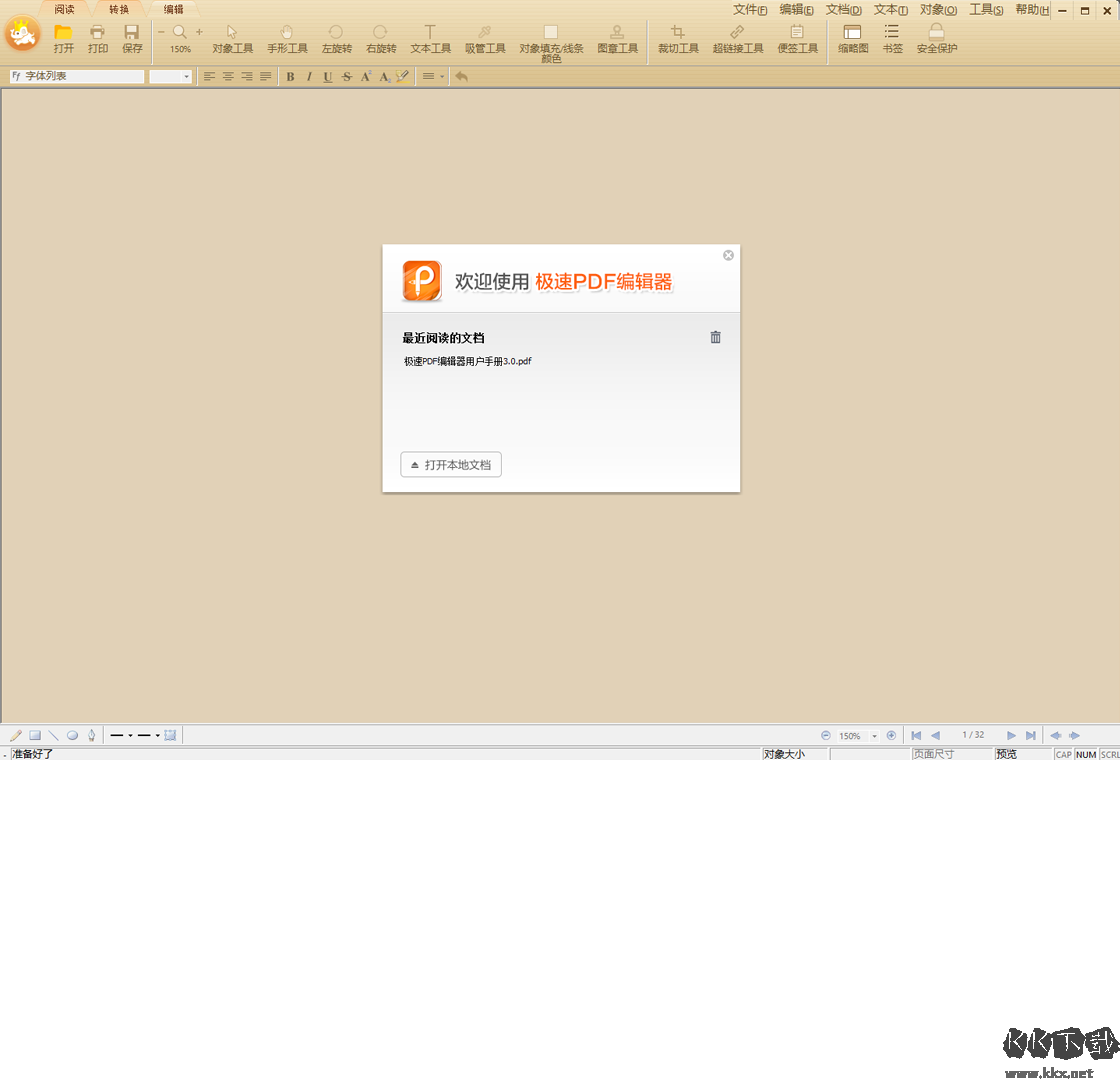Open the 对象(O) menu
The width and height of the screenshot is (1120, 1080).
coord(938,10)
